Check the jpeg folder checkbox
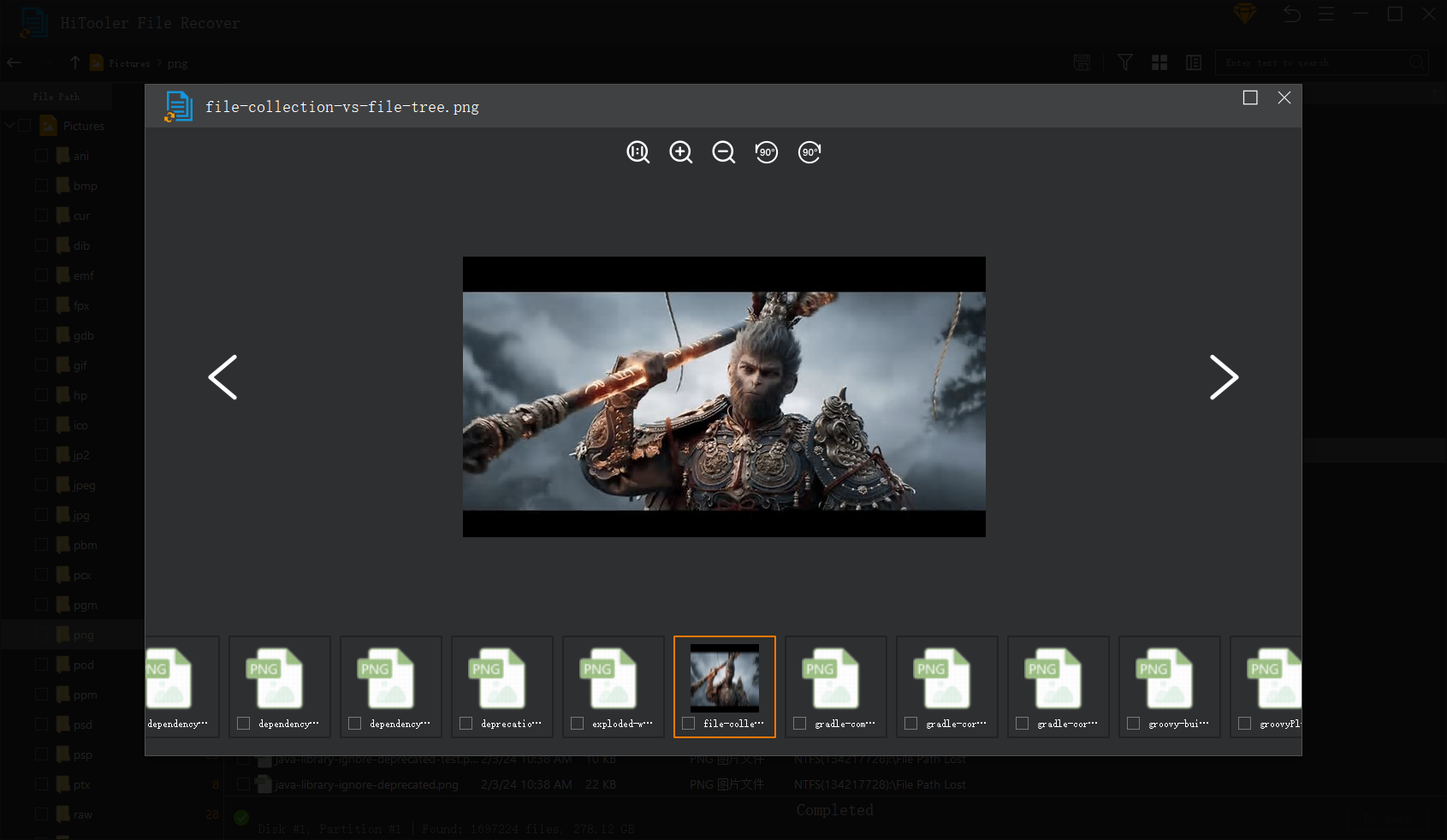The width and height of the screenshot is (1447, 840). point(40,484)
